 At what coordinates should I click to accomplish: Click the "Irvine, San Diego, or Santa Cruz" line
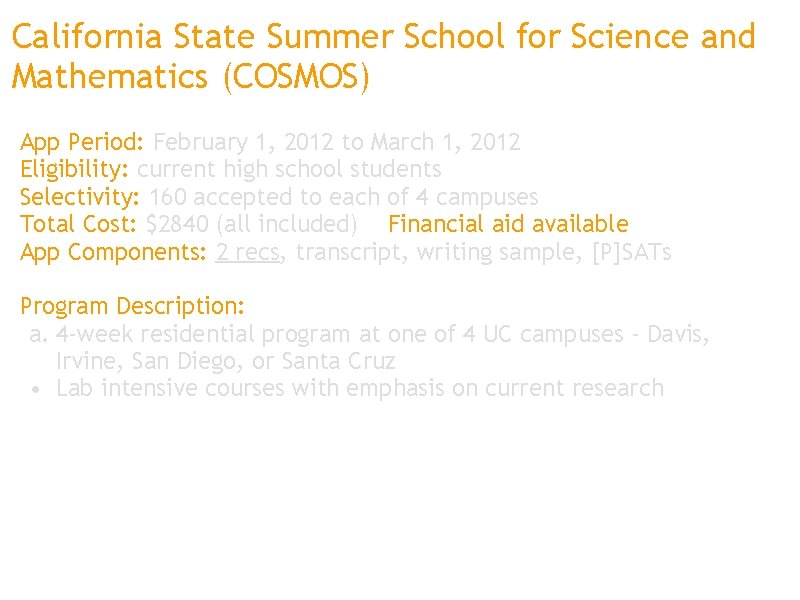click(226, 360)
